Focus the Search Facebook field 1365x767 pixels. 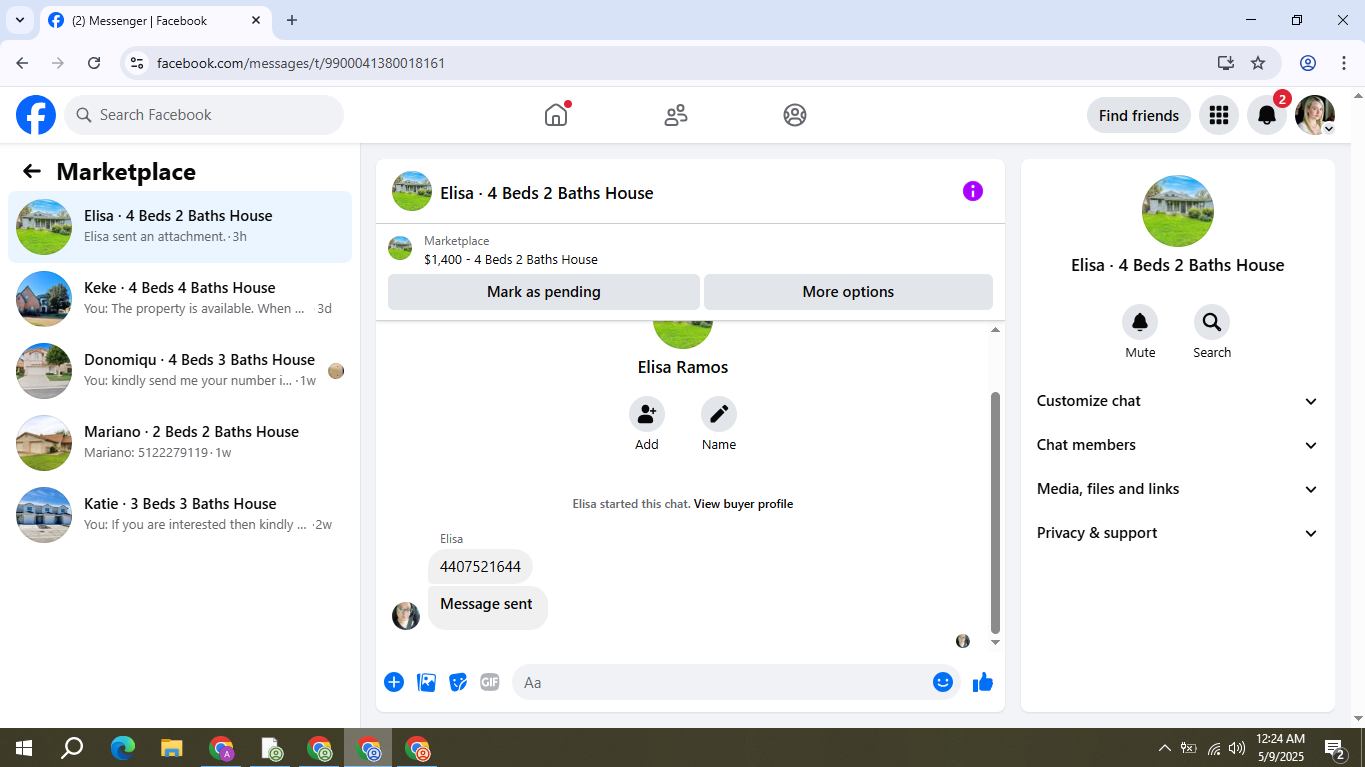tap(204, 115)
